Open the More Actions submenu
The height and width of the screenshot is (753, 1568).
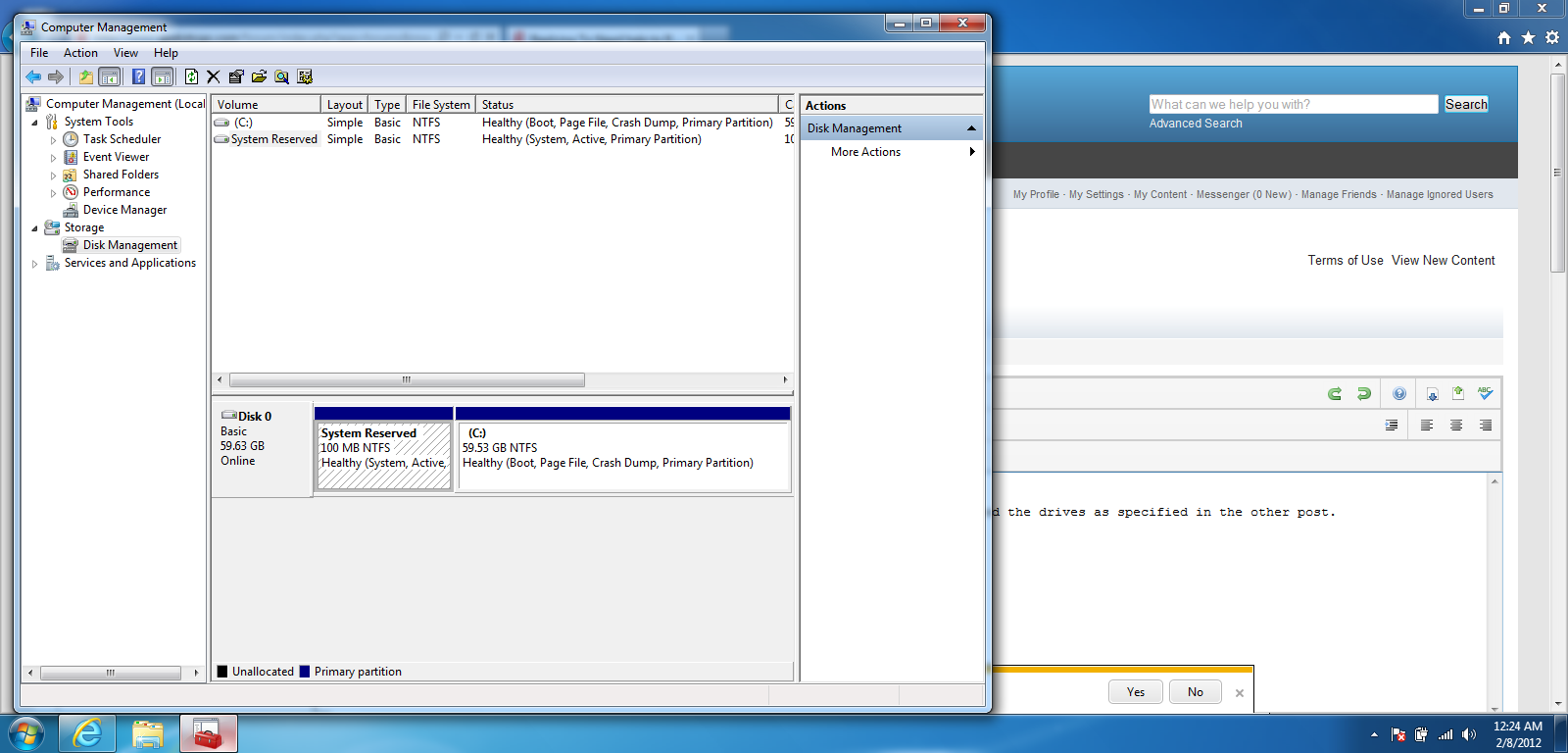click(x=891, y=152)
